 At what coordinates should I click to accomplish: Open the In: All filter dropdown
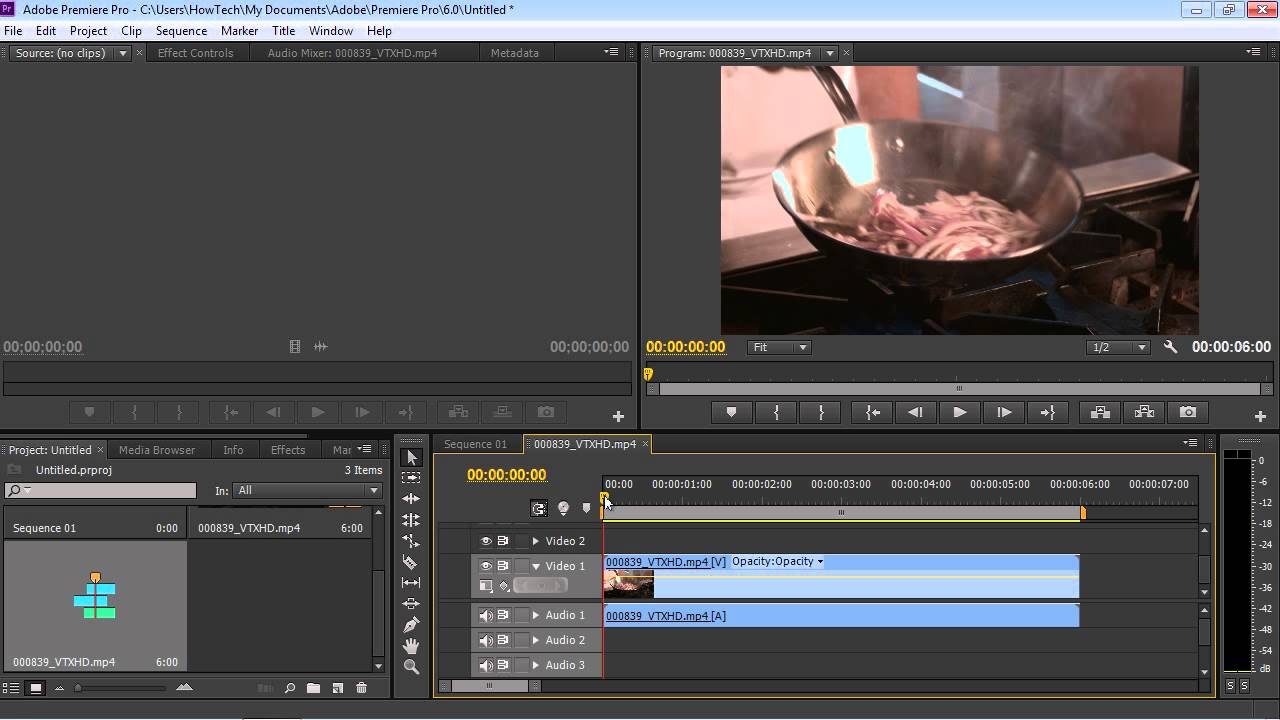coord(307,490)
